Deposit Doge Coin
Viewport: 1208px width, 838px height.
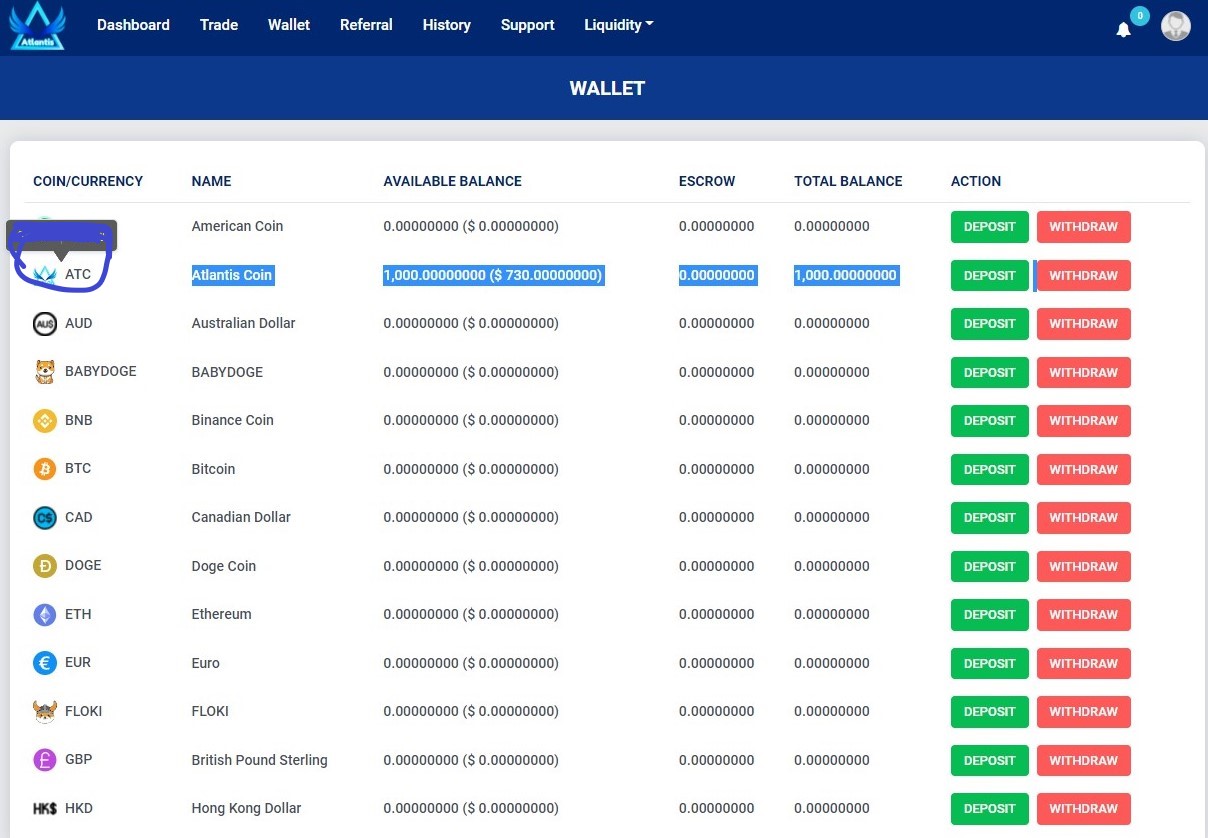coord(989,567)
